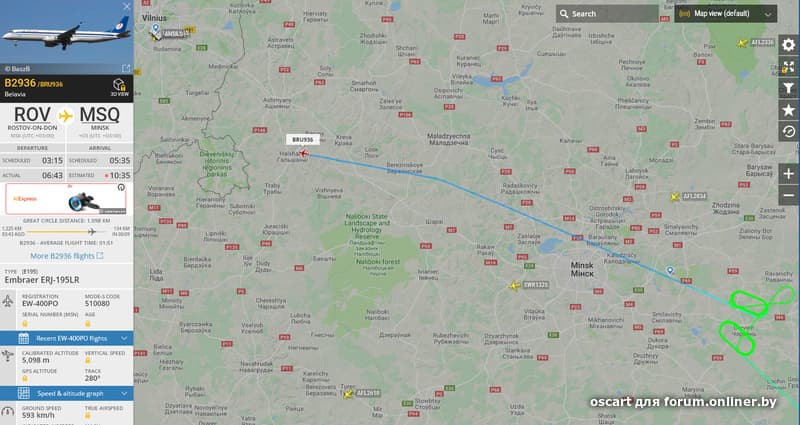Toggle fullscreen map mode icon
This screenshot has height=425, width=800.
[x=788, y=67]
